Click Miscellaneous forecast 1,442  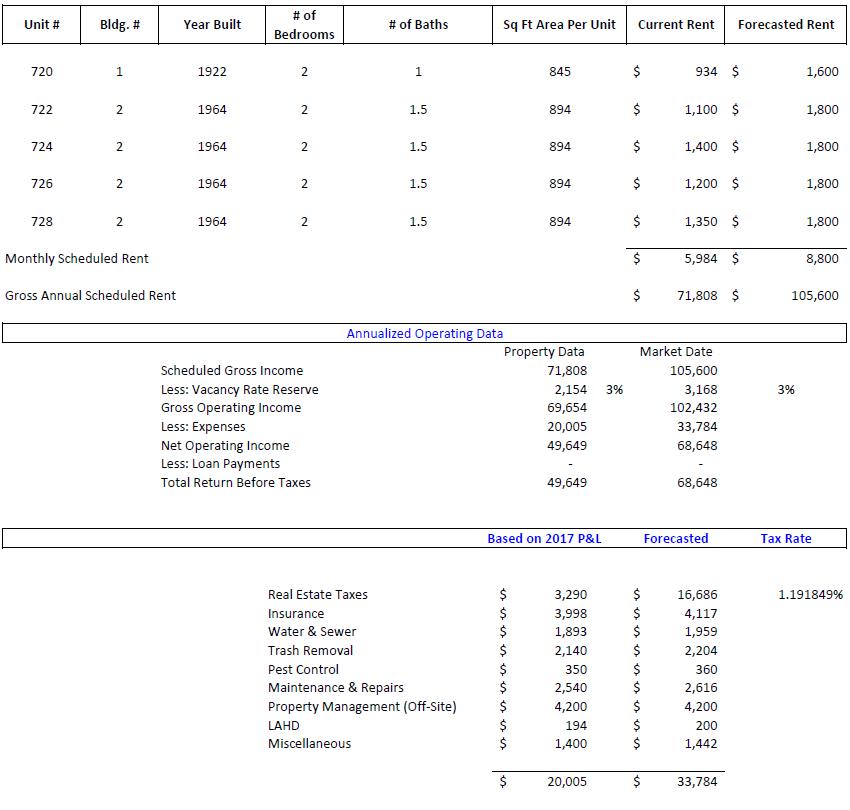pyautogui.click(x=701, y=743)
